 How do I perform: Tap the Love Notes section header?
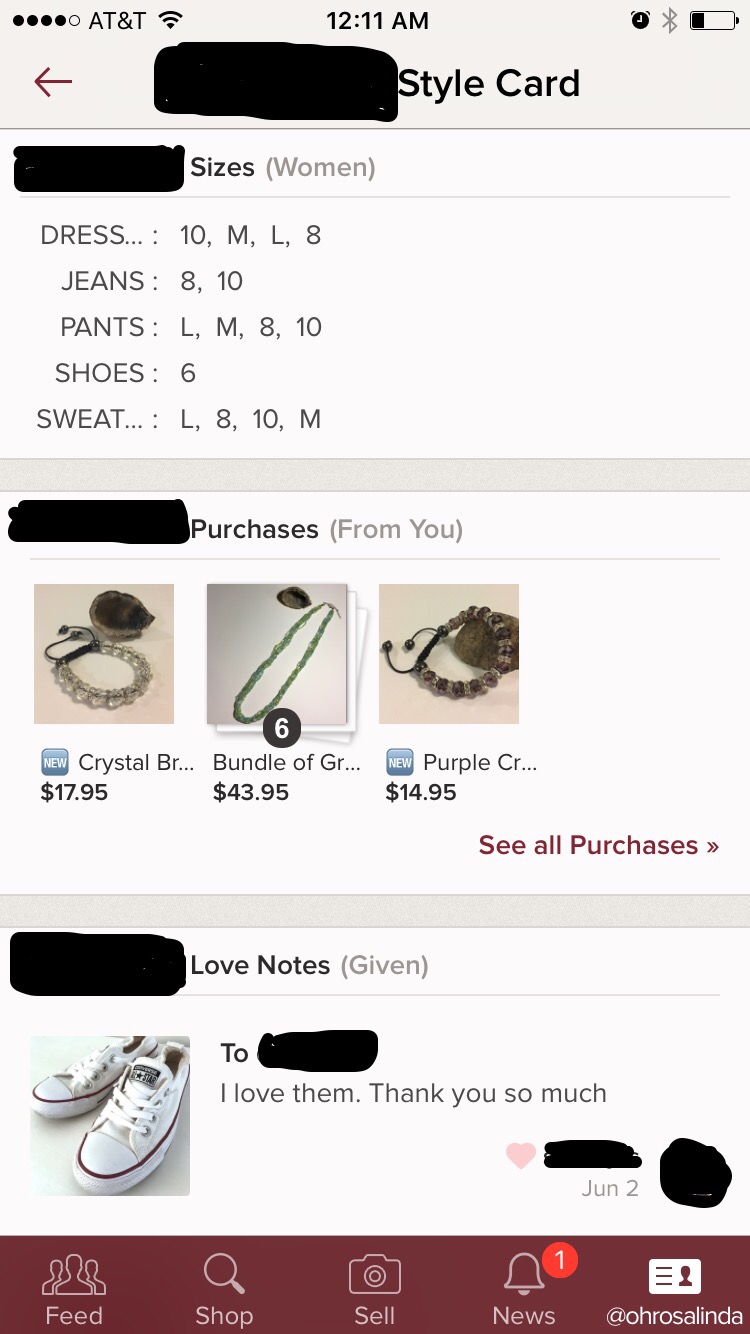[x=260, y=965]
